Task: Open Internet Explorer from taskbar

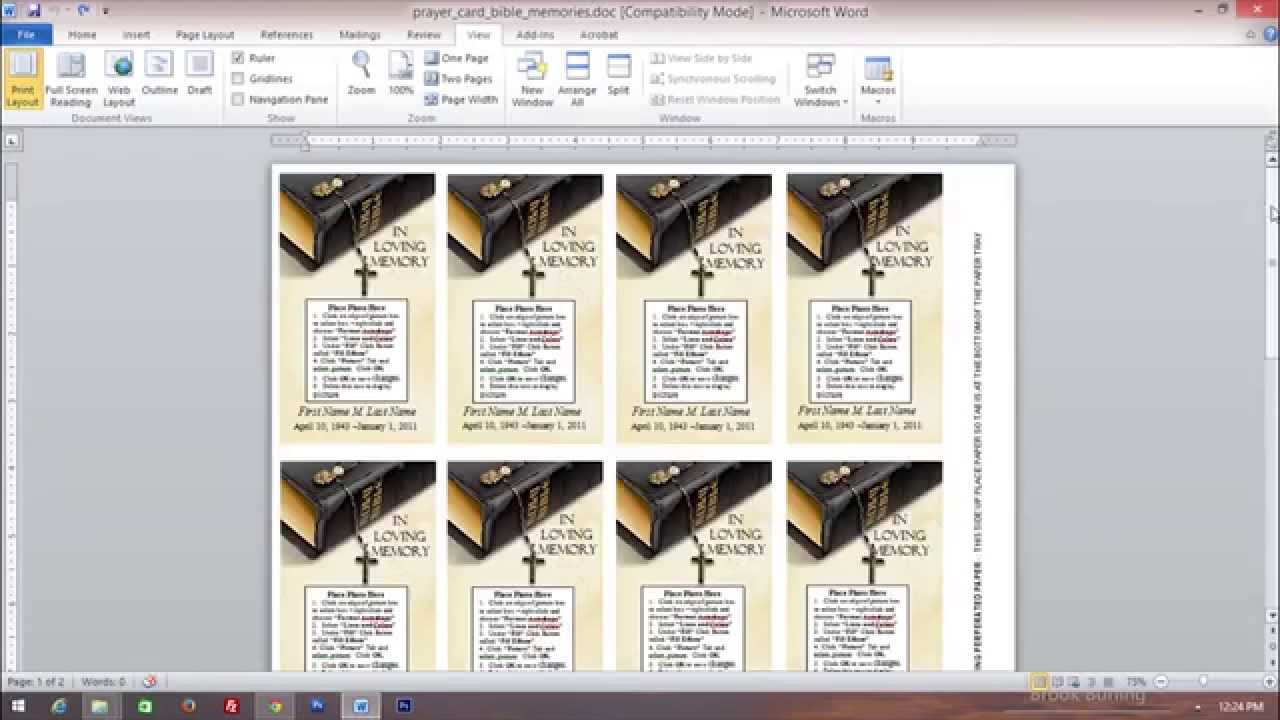Action: 59,706
